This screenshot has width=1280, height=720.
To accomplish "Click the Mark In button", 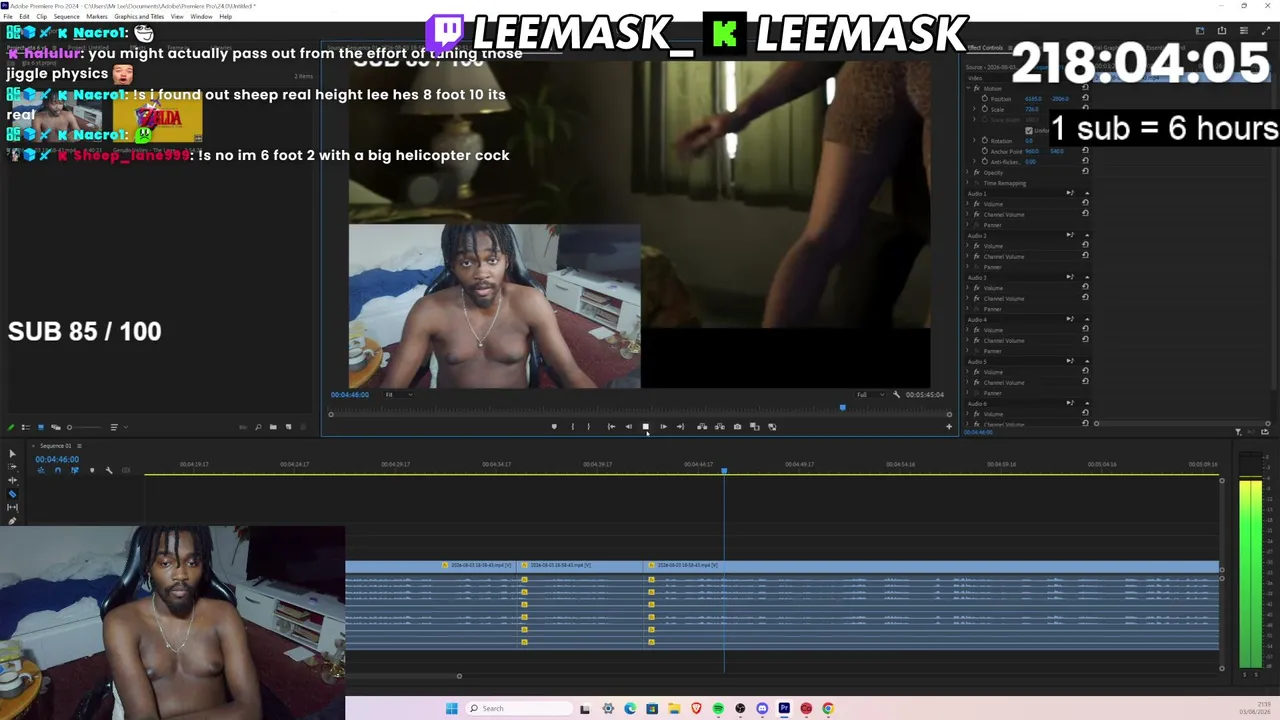I will (572, 427).
